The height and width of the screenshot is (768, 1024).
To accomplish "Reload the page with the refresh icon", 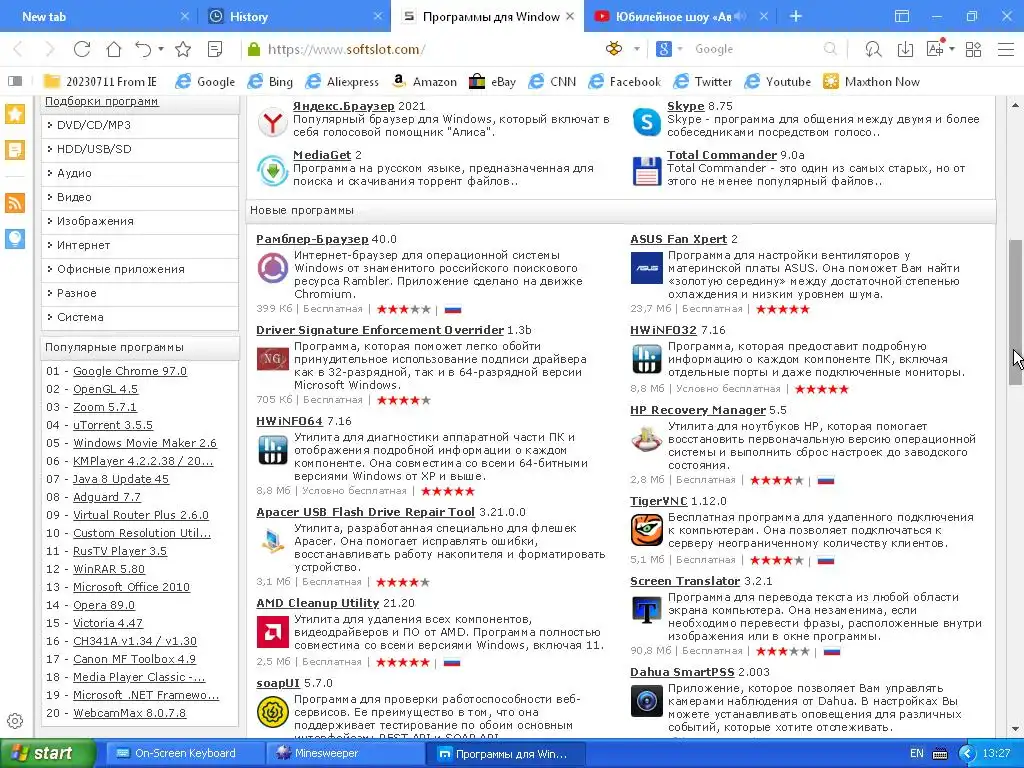I will (82, 49).
